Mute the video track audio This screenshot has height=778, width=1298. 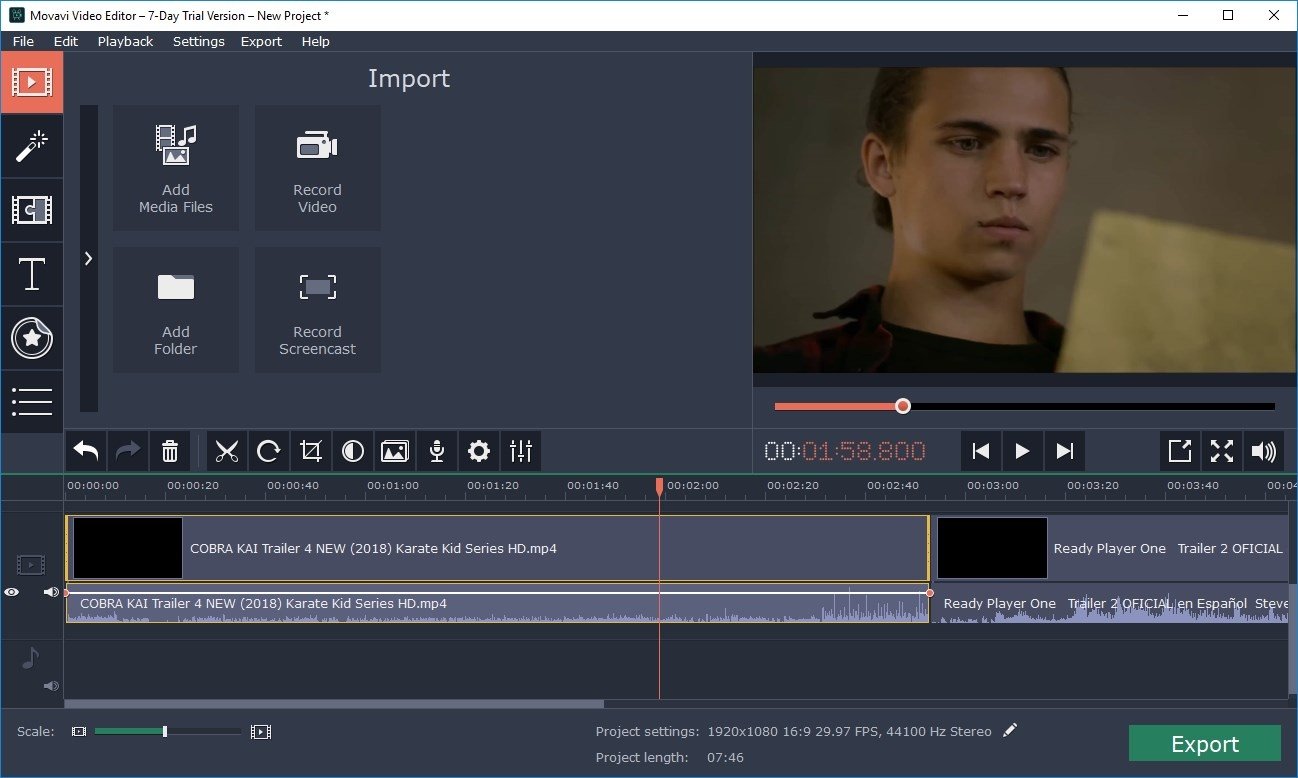point(51,592)
